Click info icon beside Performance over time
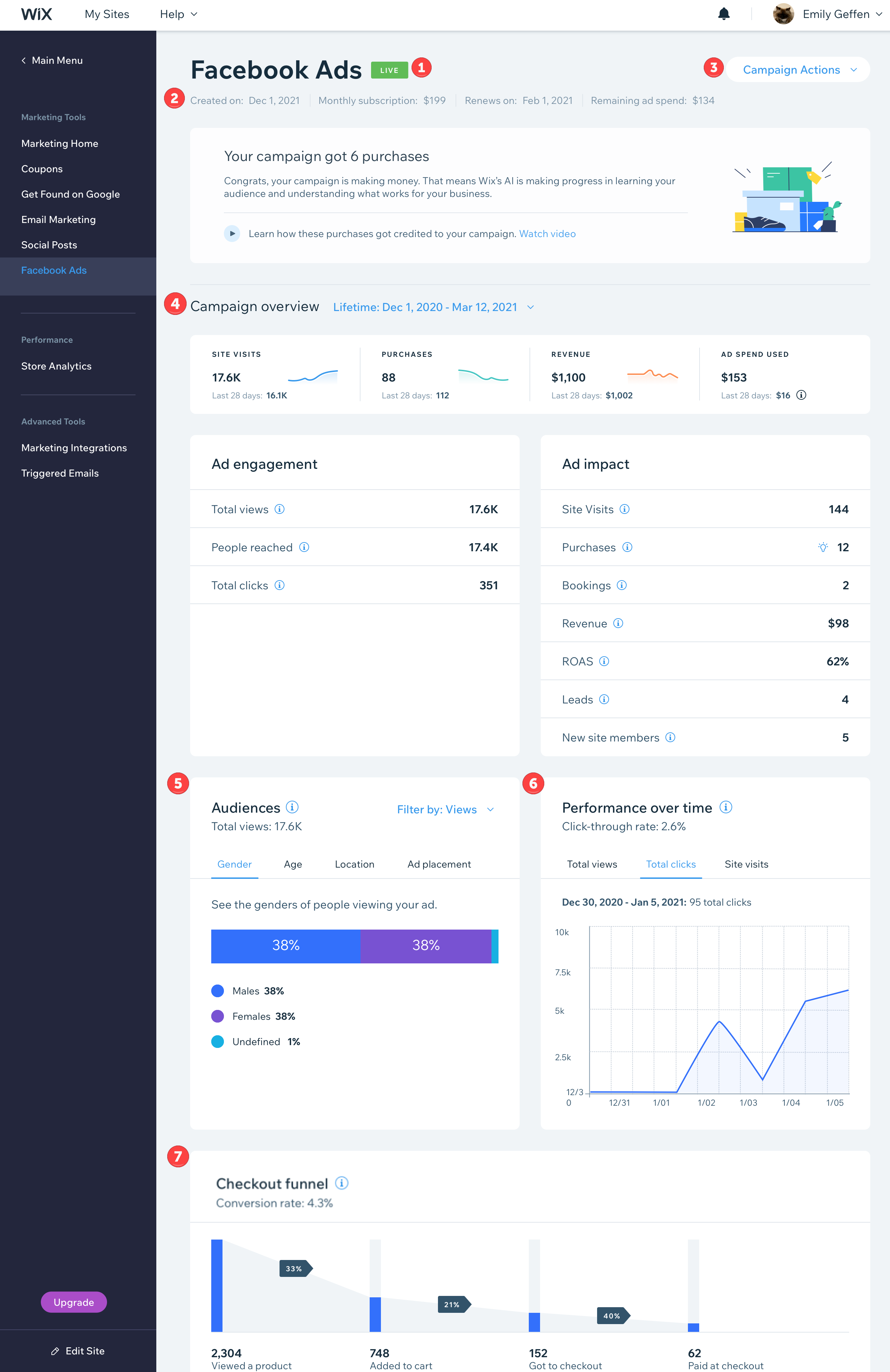 (726, 807)
